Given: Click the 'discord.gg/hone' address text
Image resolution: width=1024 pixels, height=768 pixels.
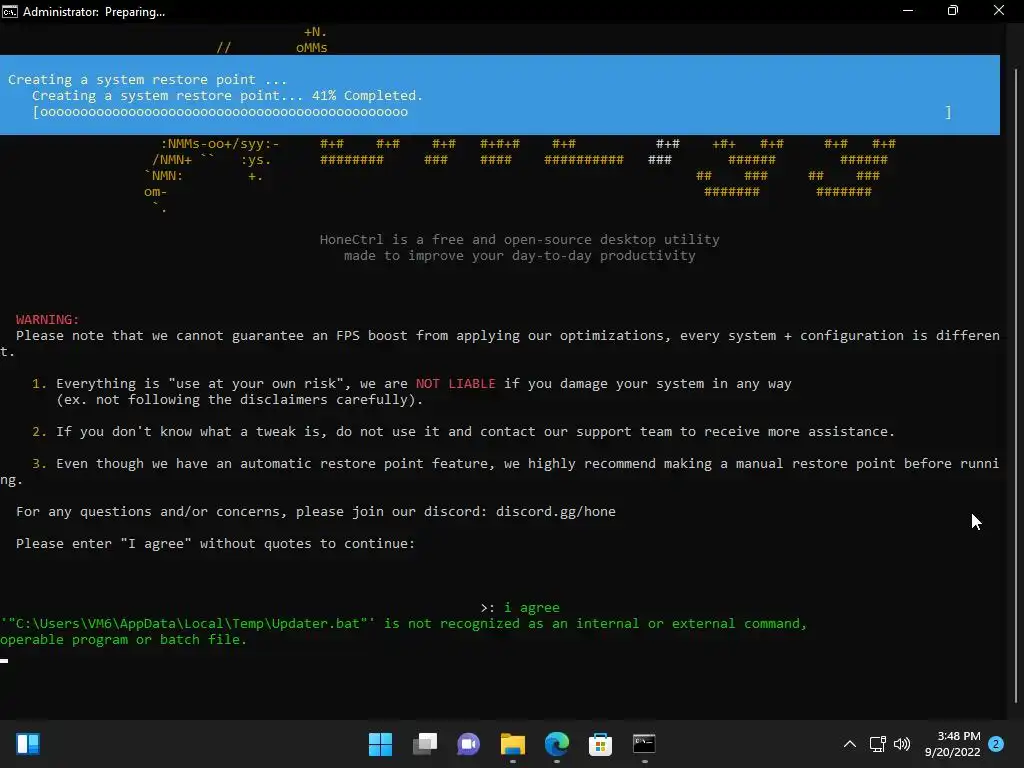Looking at the screenshot, I should click(x=556, y=511).
